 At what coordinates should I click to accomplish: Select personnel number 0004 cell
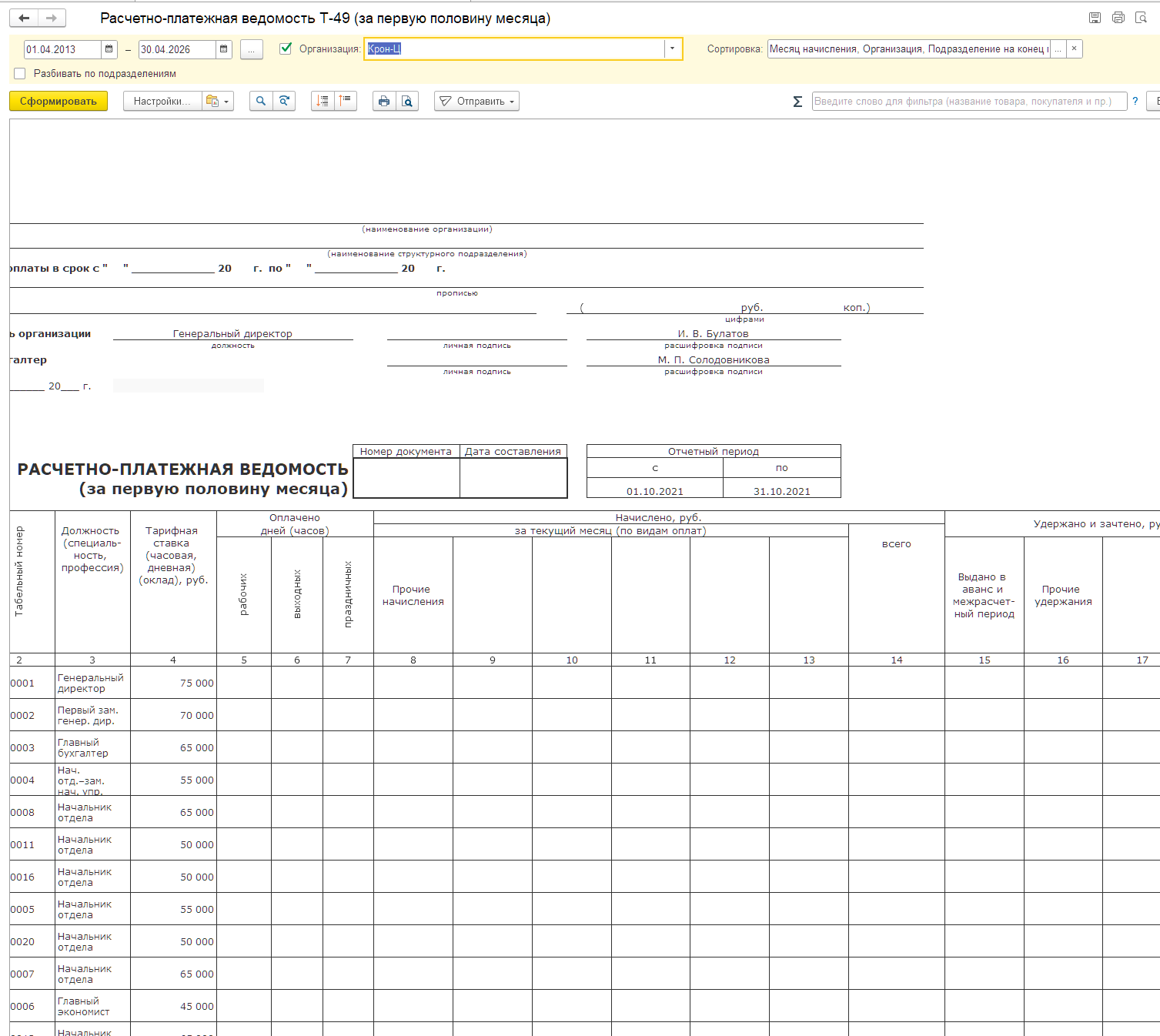pos(32,780)
